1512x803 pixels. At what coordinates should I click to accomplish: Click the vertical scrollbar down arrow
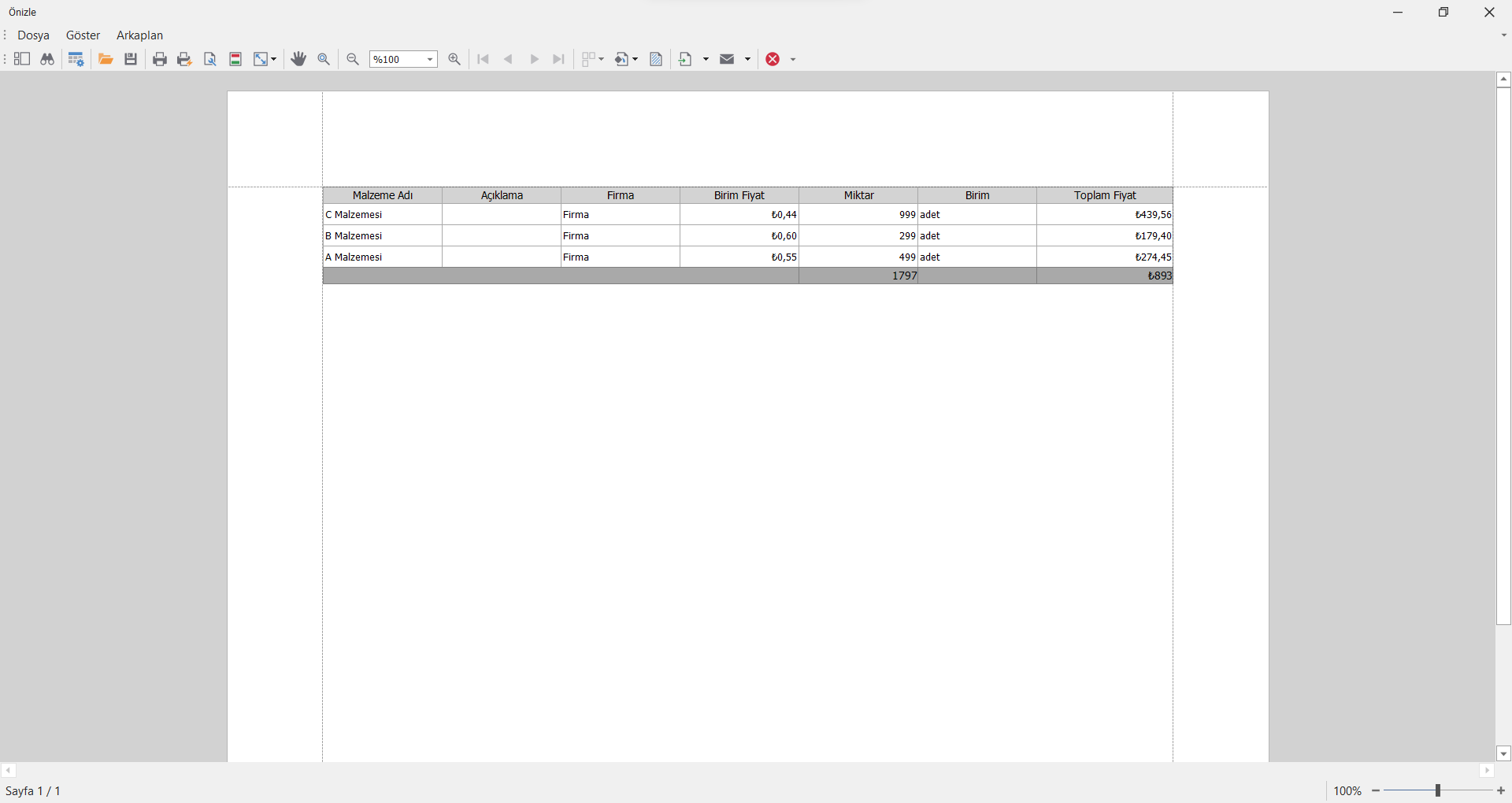(x=1503, y=753)
